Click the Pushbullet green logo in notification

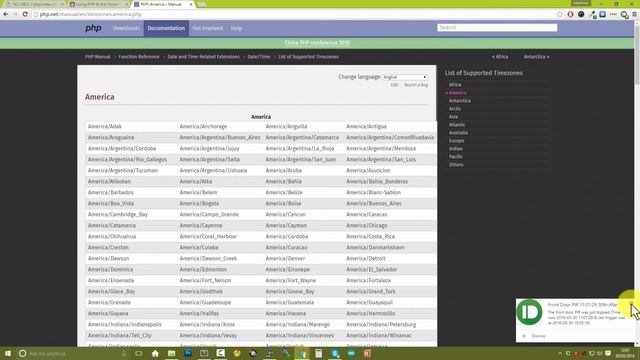[x=529, y=312]
